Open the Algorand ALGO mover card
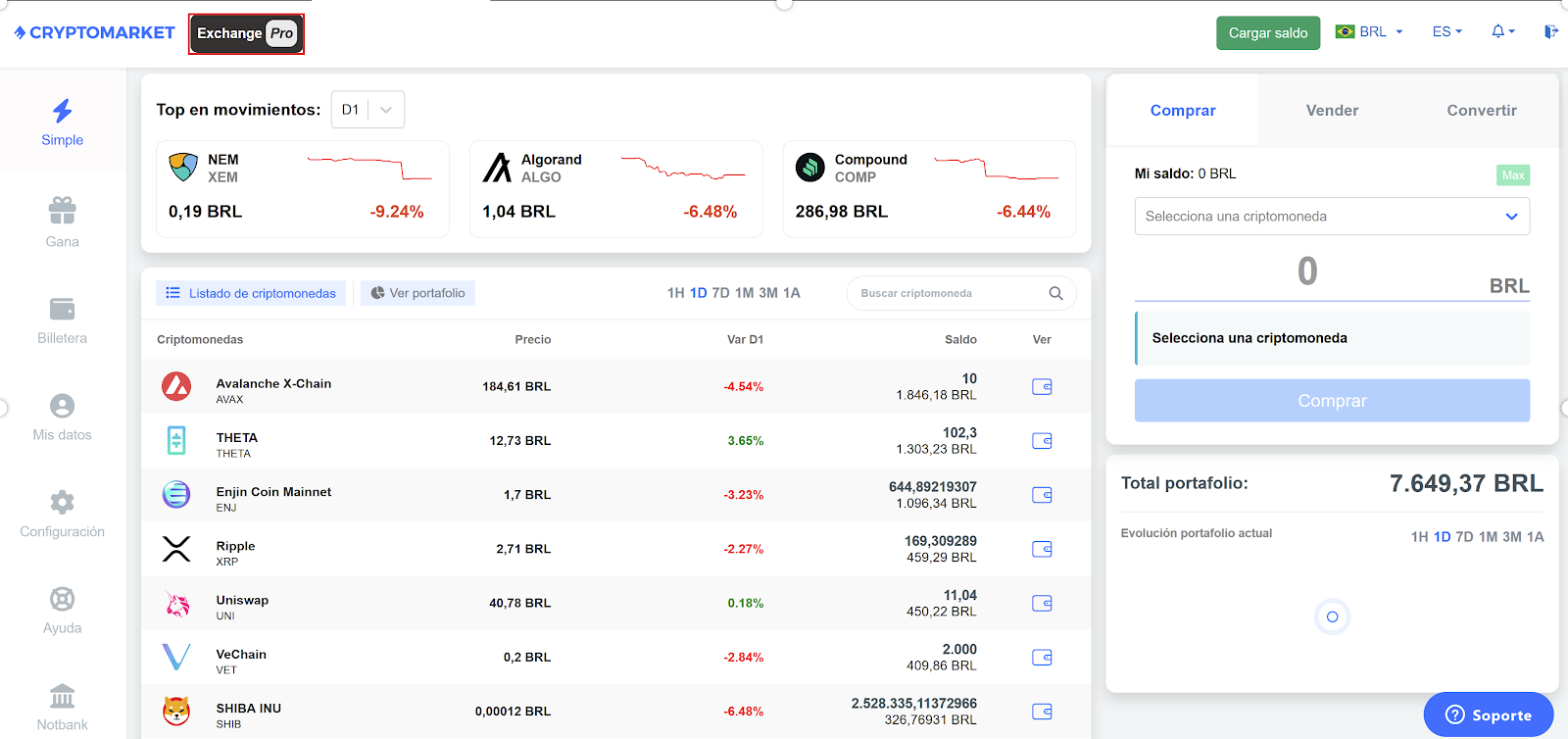Viewport: 1568px width, 739px height. pyautogui.click(x=616, y=189)
